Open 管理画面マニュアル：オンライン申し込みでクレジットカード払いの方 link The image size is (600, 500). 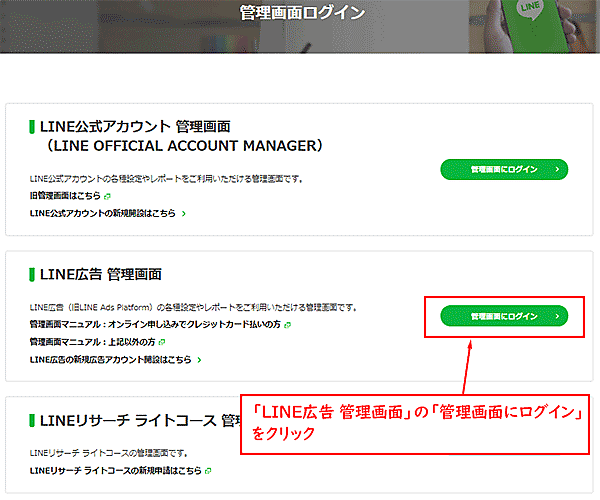155,324
